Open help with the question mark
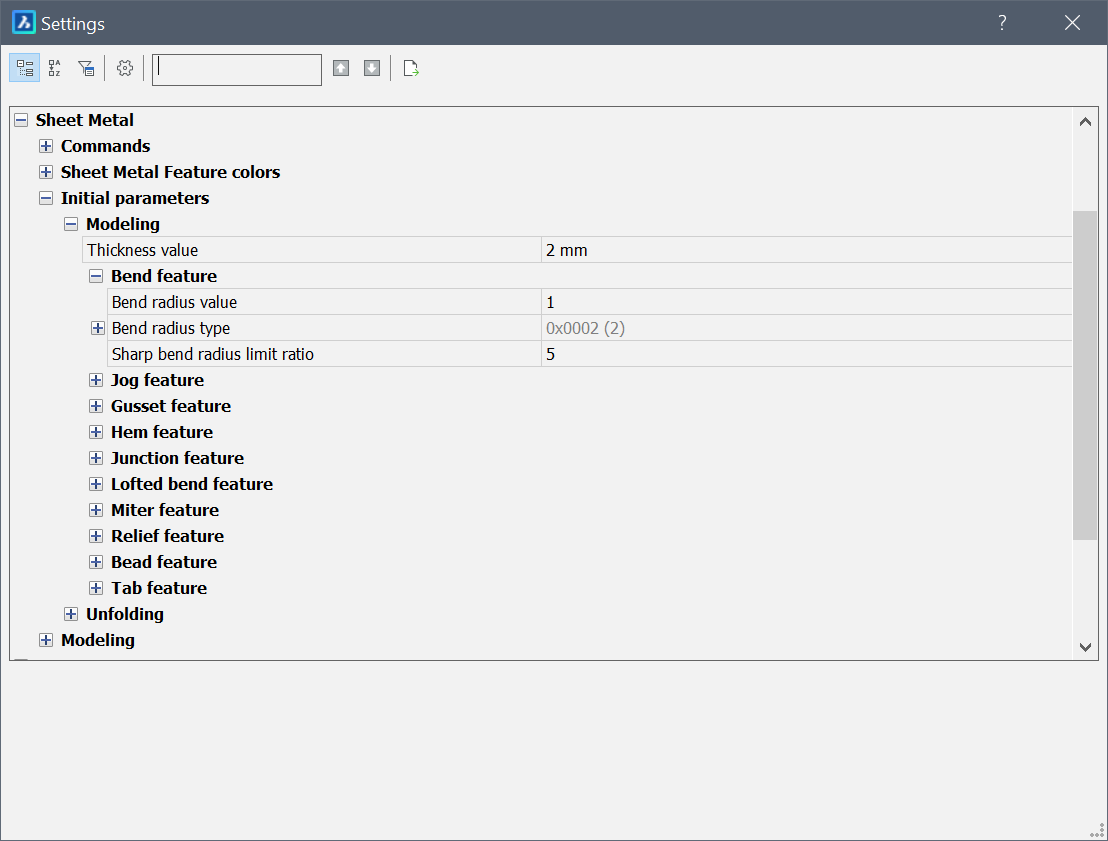1108x841 pixels. (1002, 23)
